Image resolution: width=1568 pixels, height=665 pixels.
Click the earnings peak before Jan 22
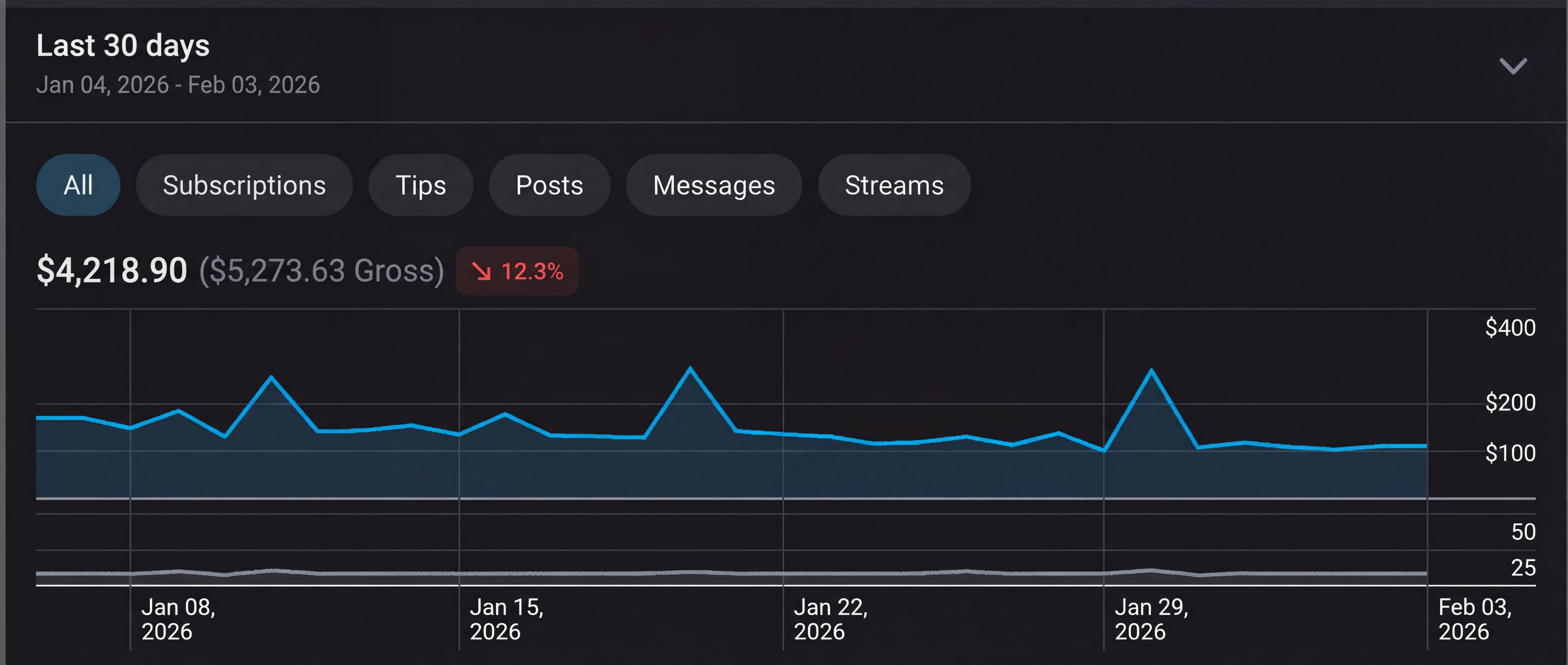coord(690,368)
